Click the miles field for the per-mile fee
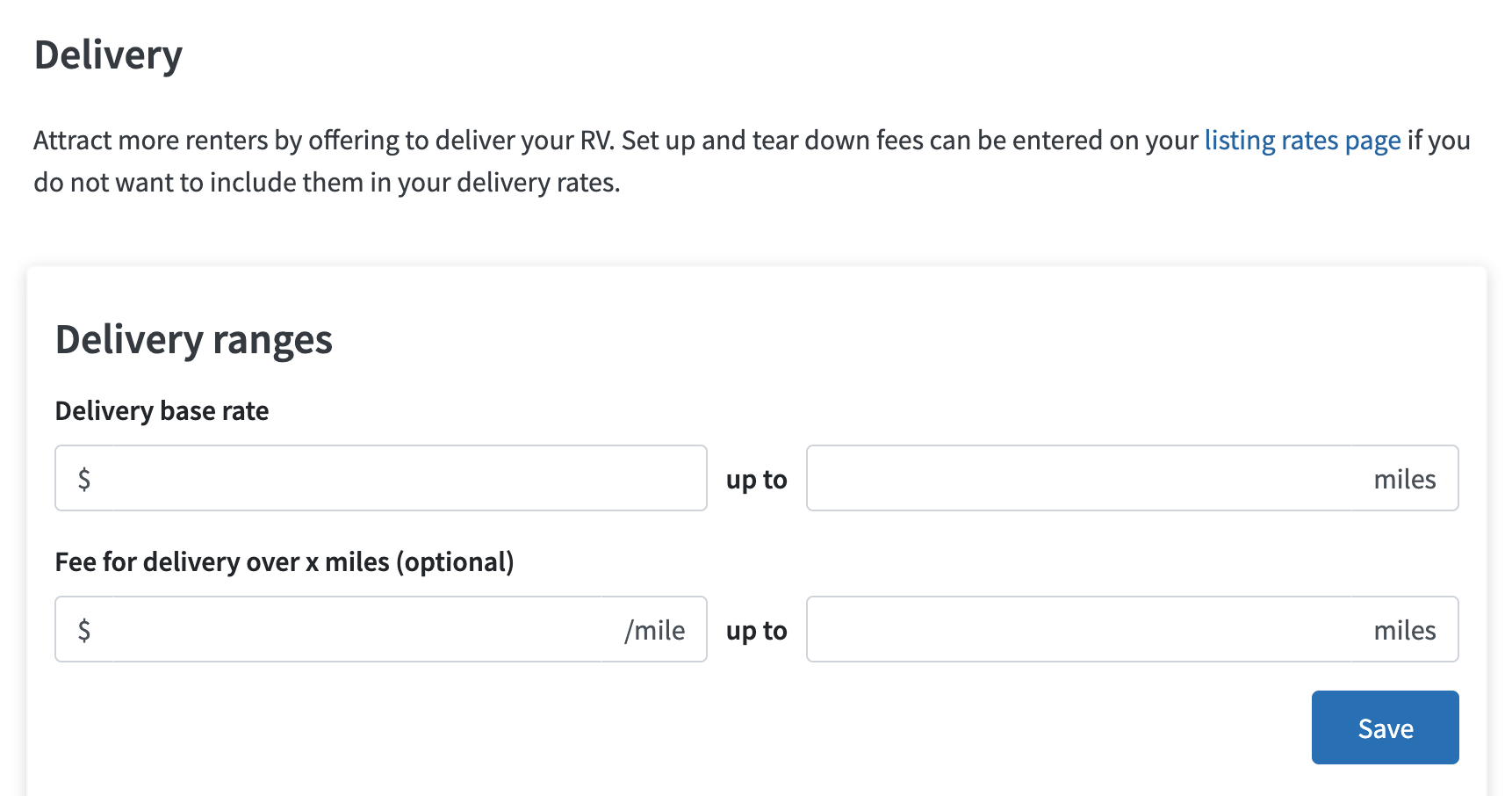 [1098, 629]
